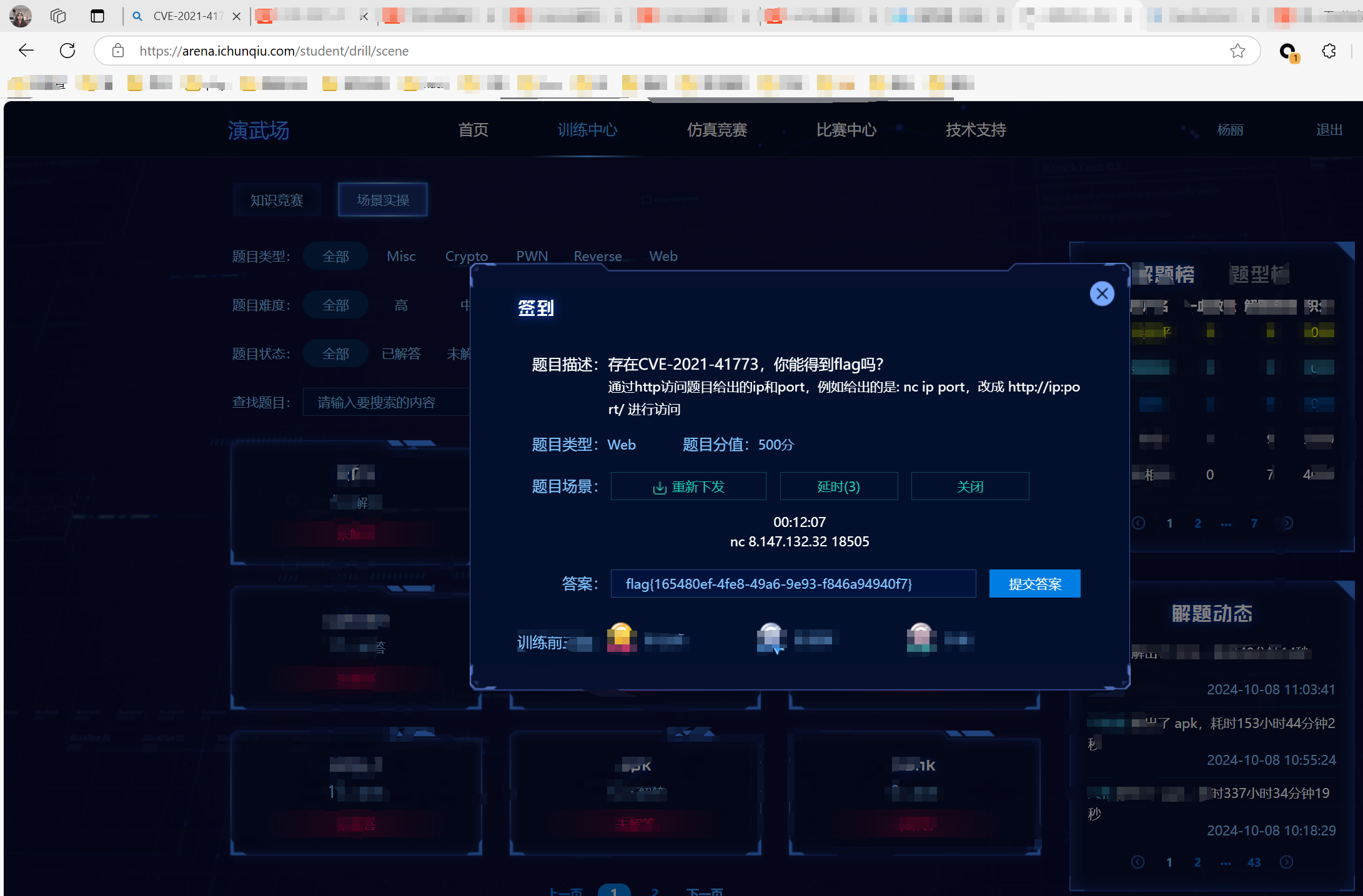Select the CVE-2021-417 browser tab

(x=186, y=16)
